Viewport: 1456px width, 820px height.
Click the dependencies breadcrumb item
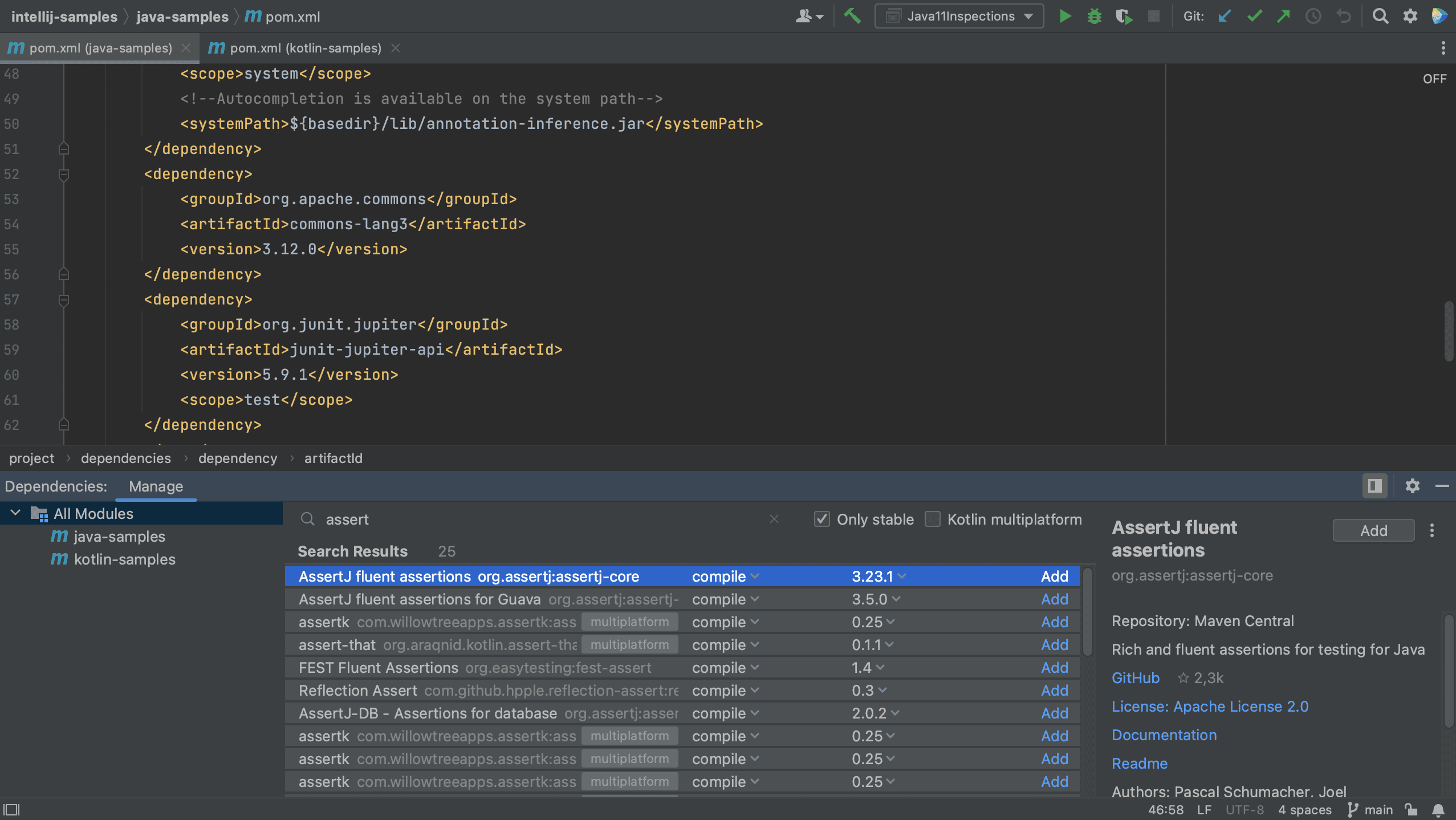(125, 458)
